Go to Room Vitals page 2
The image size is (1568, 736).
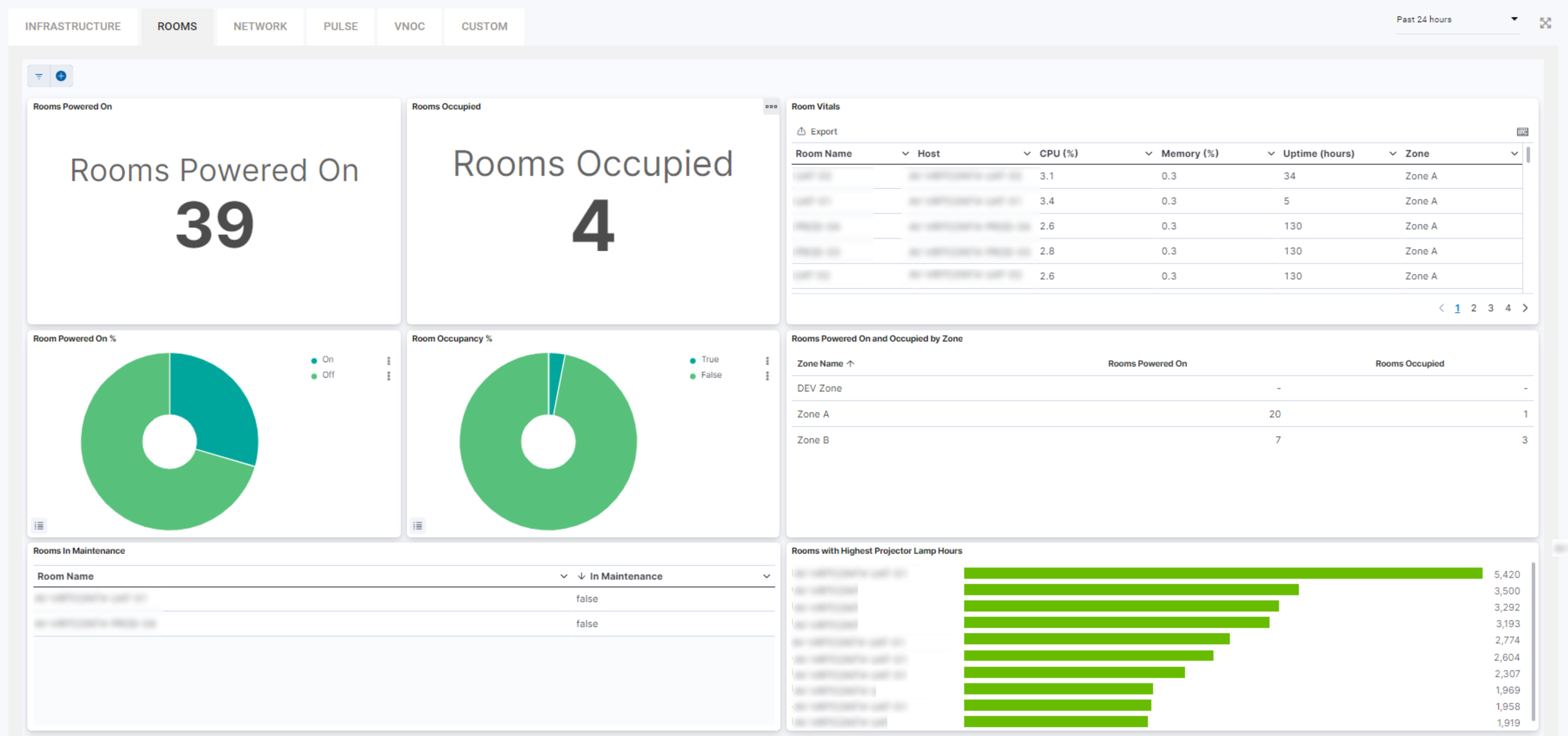[x=1474, y=308]
